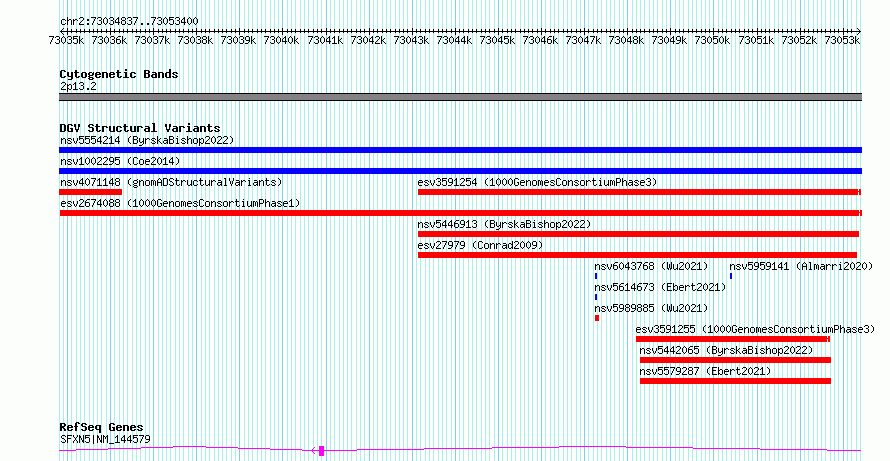
Task: Select the esv2674088 Phase1 red bar
Action: point(460,213)
